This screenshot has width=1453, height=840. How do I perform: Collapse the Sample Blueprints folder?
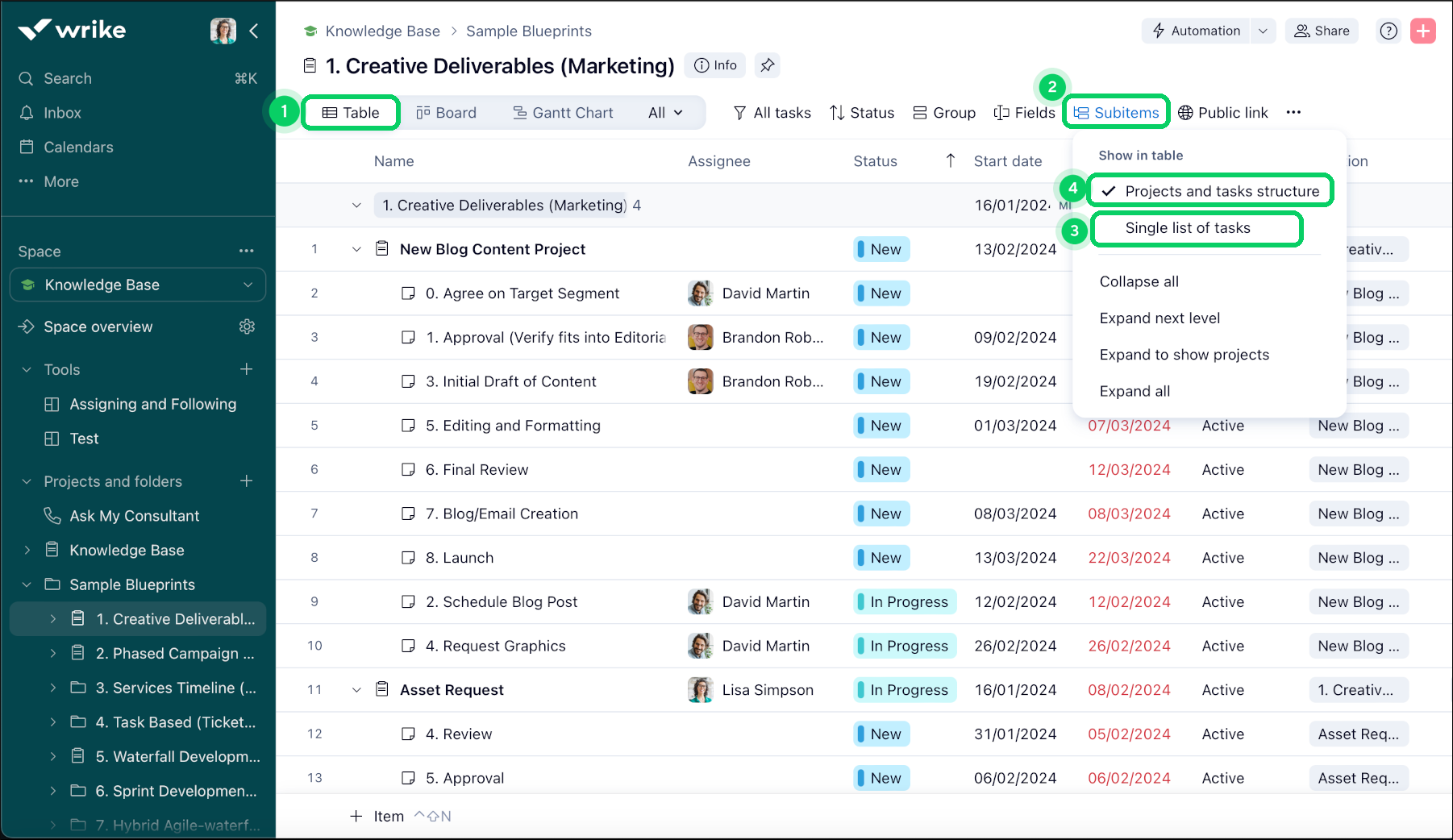point(27,584)
